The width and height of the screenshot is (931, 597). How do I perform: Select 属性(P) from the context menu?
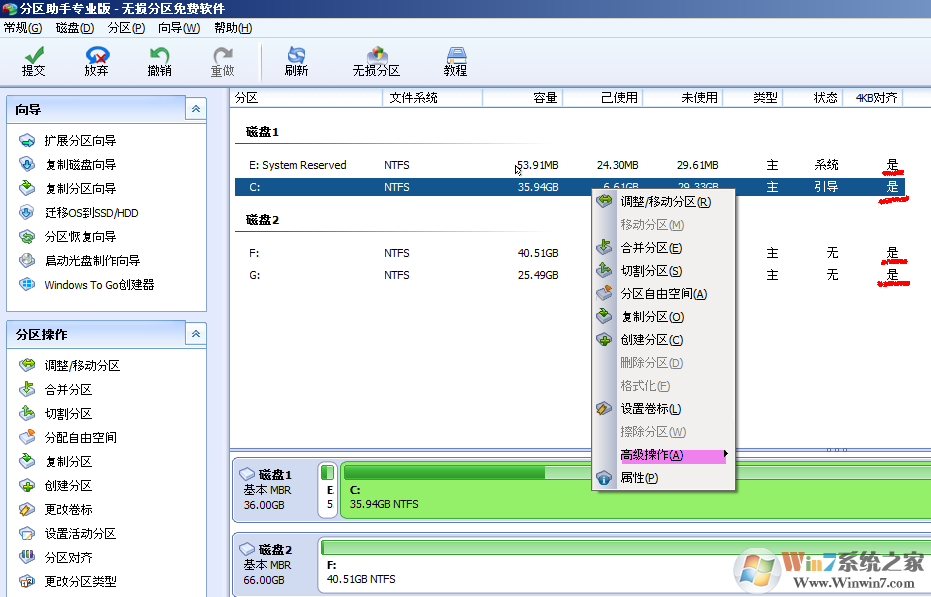click(641, 477)
